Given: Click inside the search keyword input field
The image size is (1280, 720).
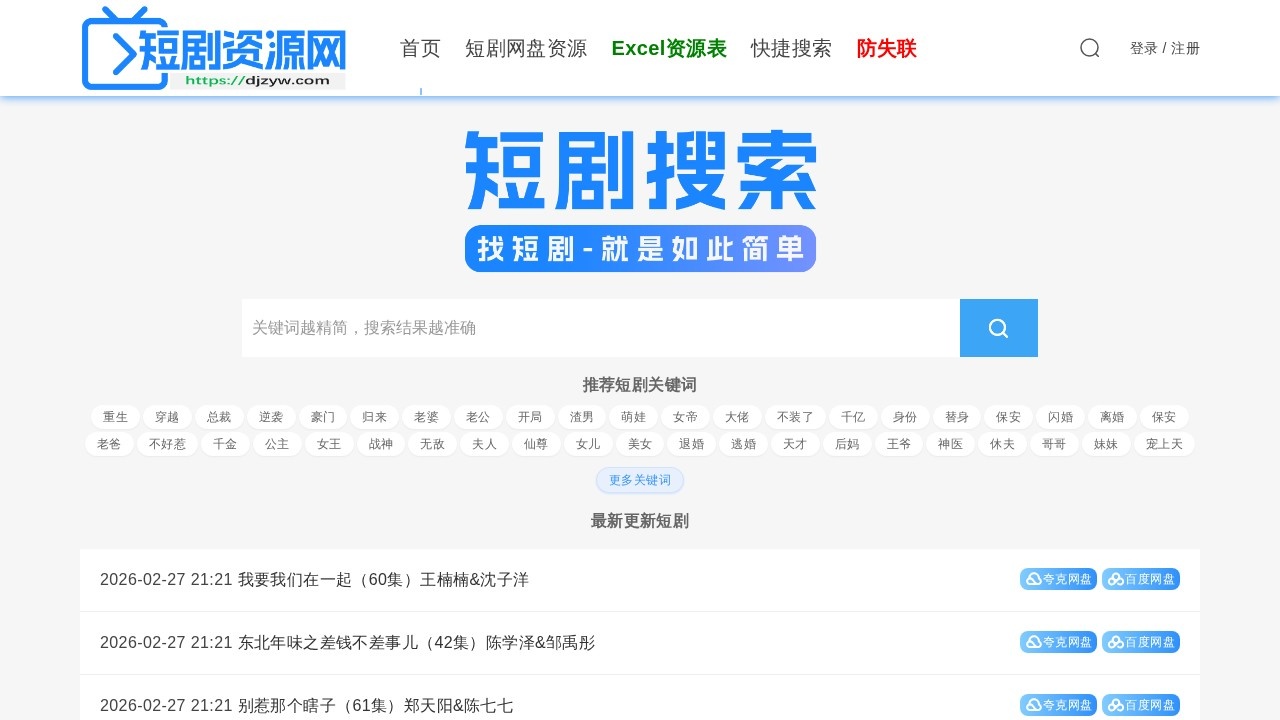Looking at the screenshot, I should tap(600, 328).
